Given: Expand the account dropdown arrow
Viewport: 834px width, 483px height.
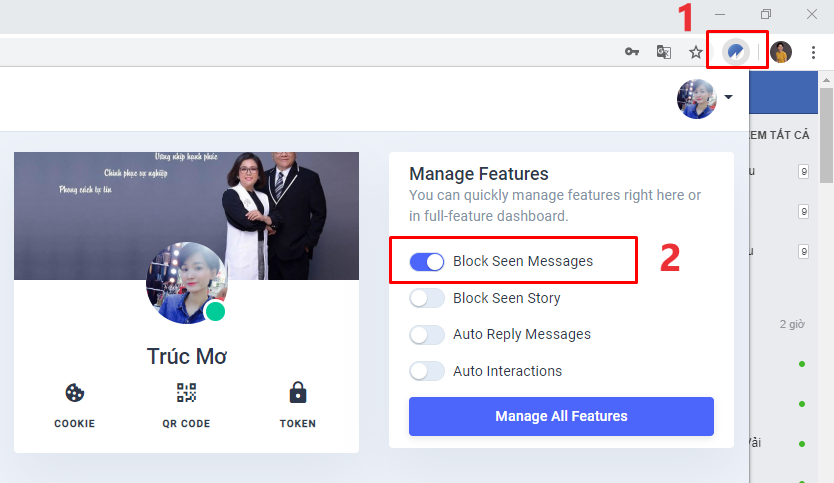Looking at the screenshot, I should tap(729, 97).
